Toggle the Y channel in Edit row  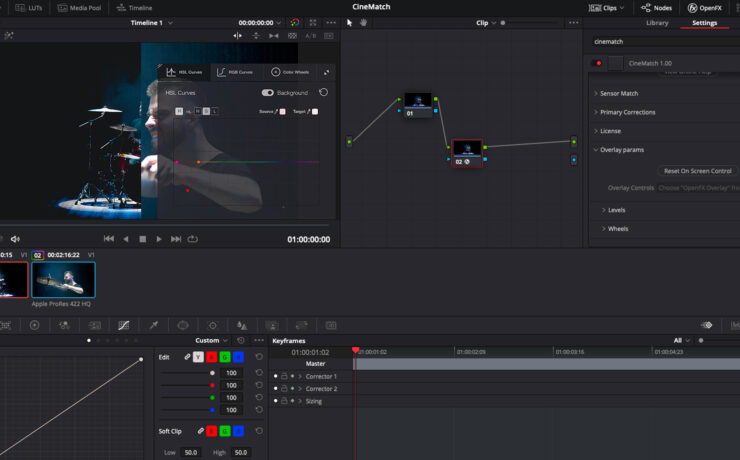198,357
